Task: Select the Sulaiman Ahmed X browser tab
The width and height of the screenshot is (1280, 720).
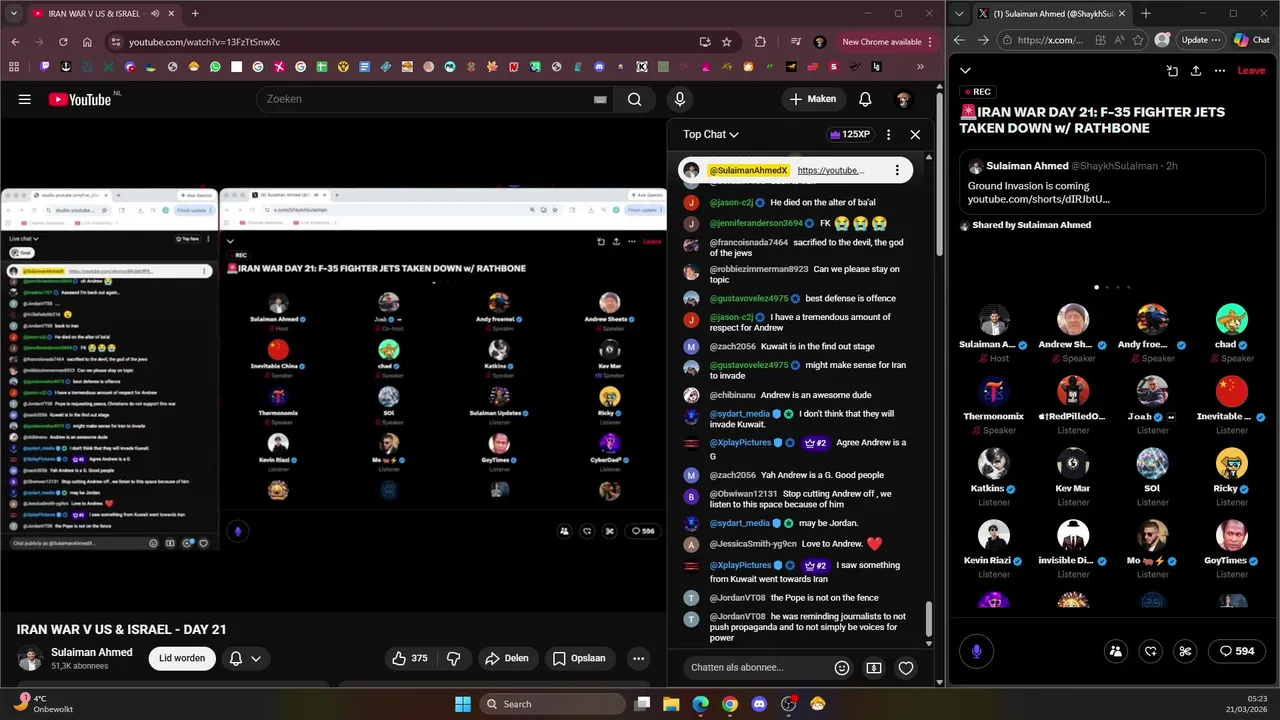Action: tap(1053, 14)
